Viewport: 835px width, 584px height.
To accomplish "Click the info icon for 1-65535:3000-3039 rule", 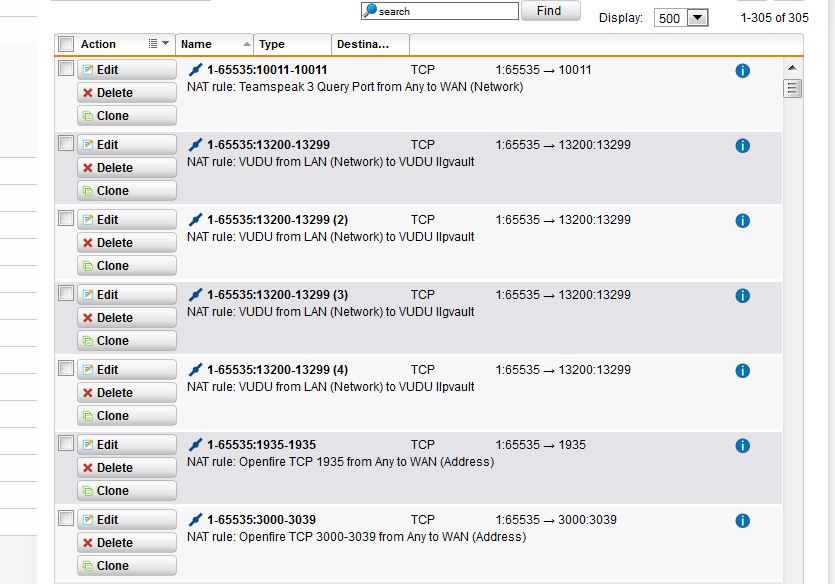I will click(742, 521).
